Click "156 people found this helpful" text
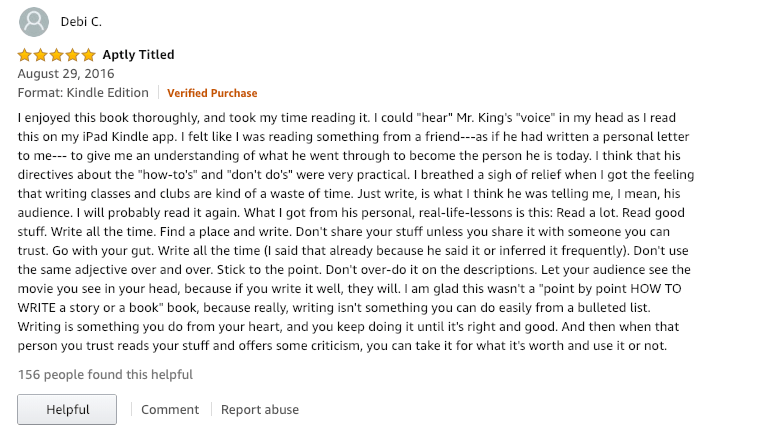The image size is (759, 435). [x=105, y=375]
